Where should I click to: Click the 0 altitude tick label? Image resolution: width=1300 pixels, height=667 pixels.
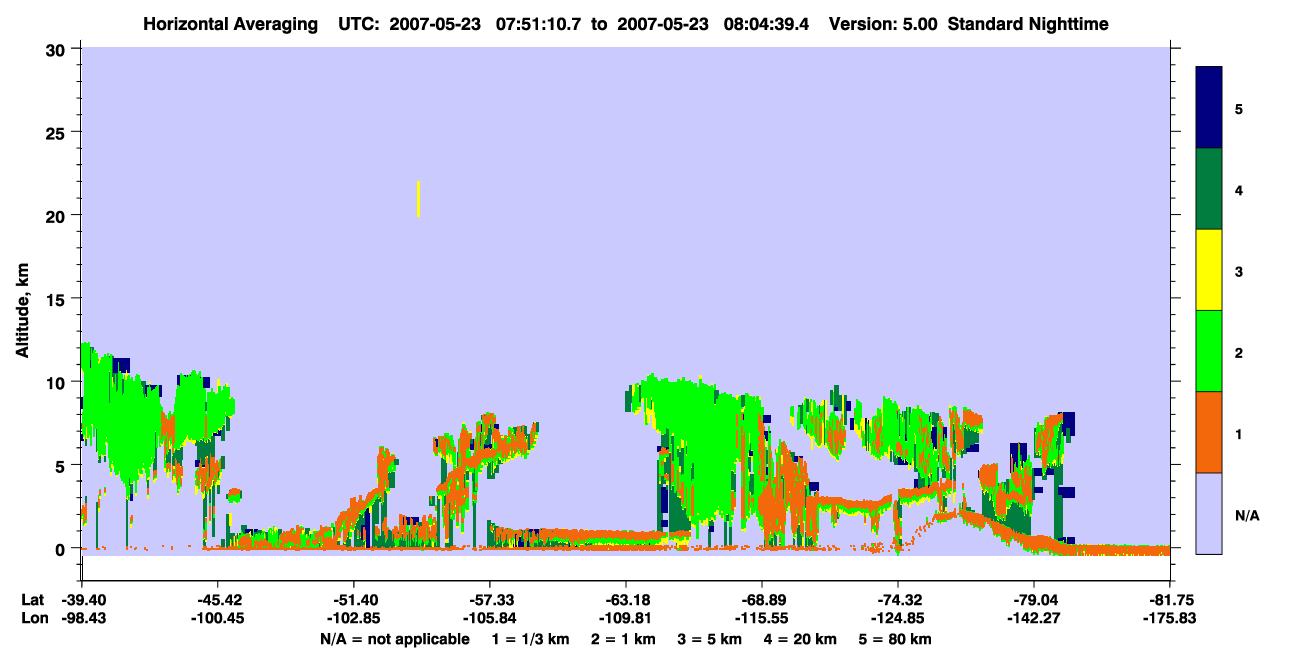pos(62,549)
